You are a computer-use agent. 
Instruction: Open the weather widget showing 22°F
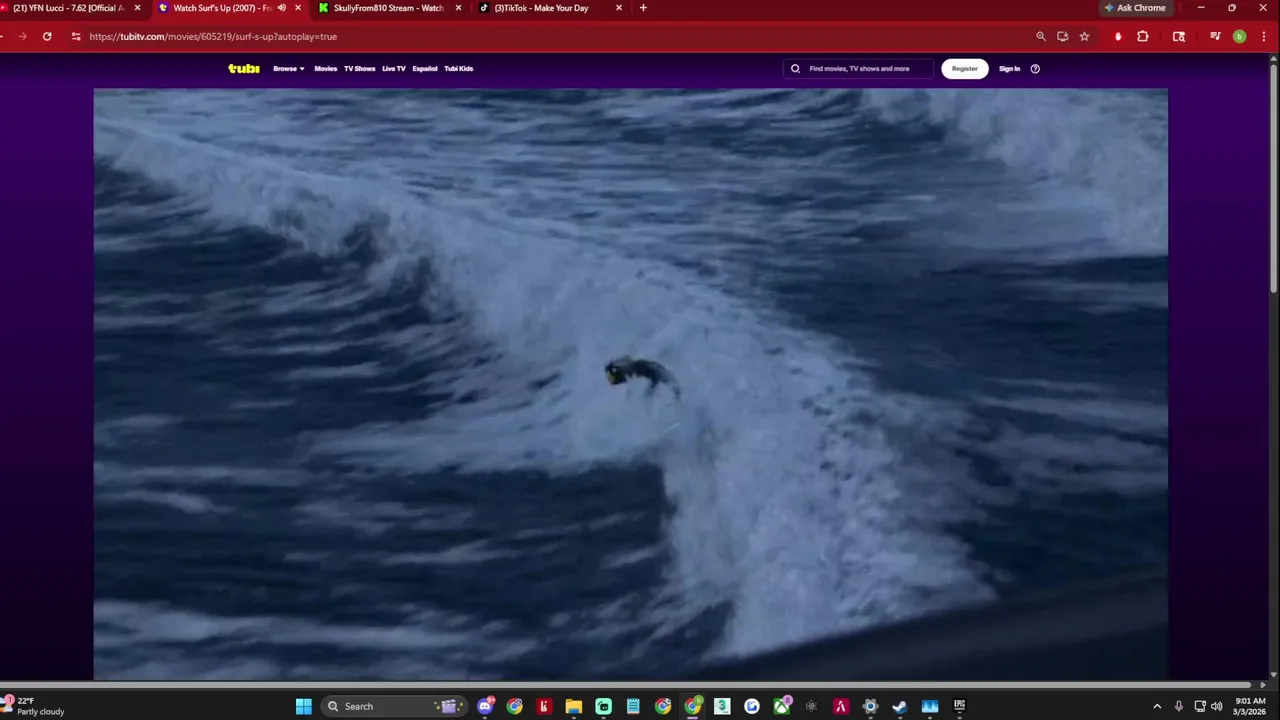point(34,706)
